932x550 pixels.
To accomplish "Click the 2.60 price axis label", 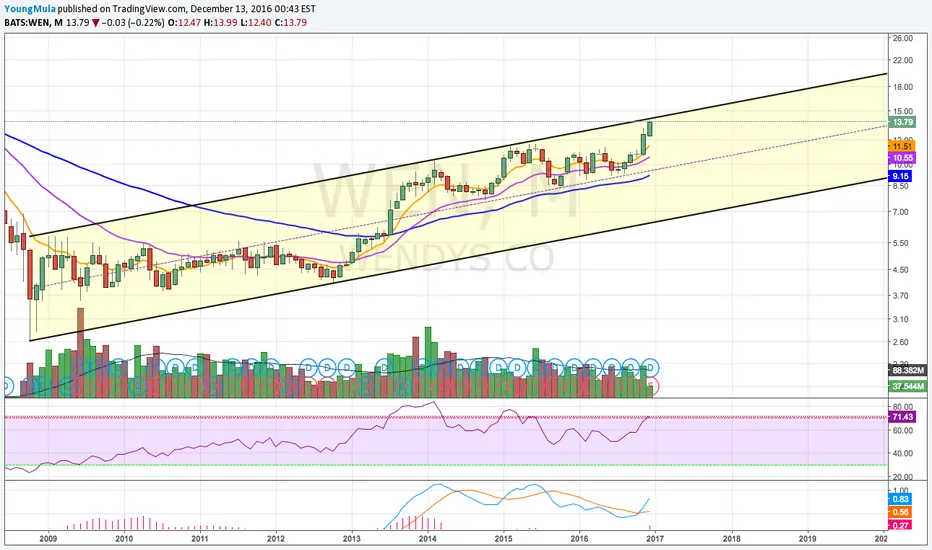I will pyautogui.click(x=900, y=342).
